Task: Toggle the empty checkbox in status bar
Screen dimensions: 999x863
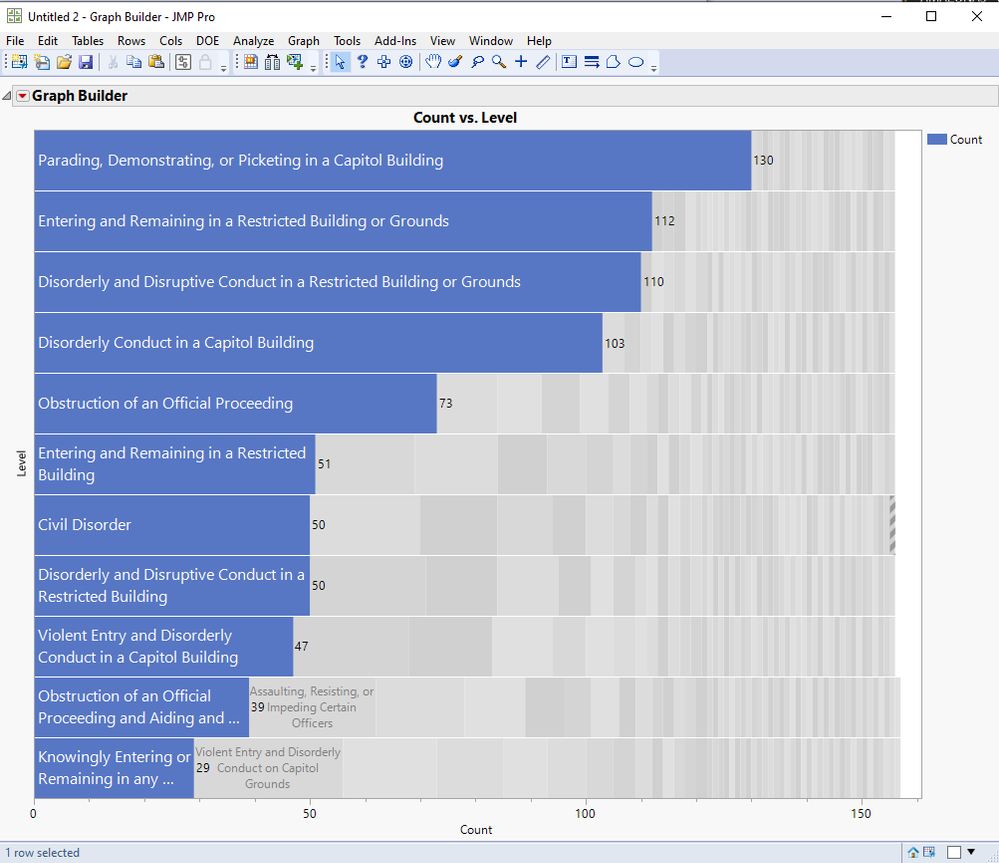Action: click(x=954, y=852)
